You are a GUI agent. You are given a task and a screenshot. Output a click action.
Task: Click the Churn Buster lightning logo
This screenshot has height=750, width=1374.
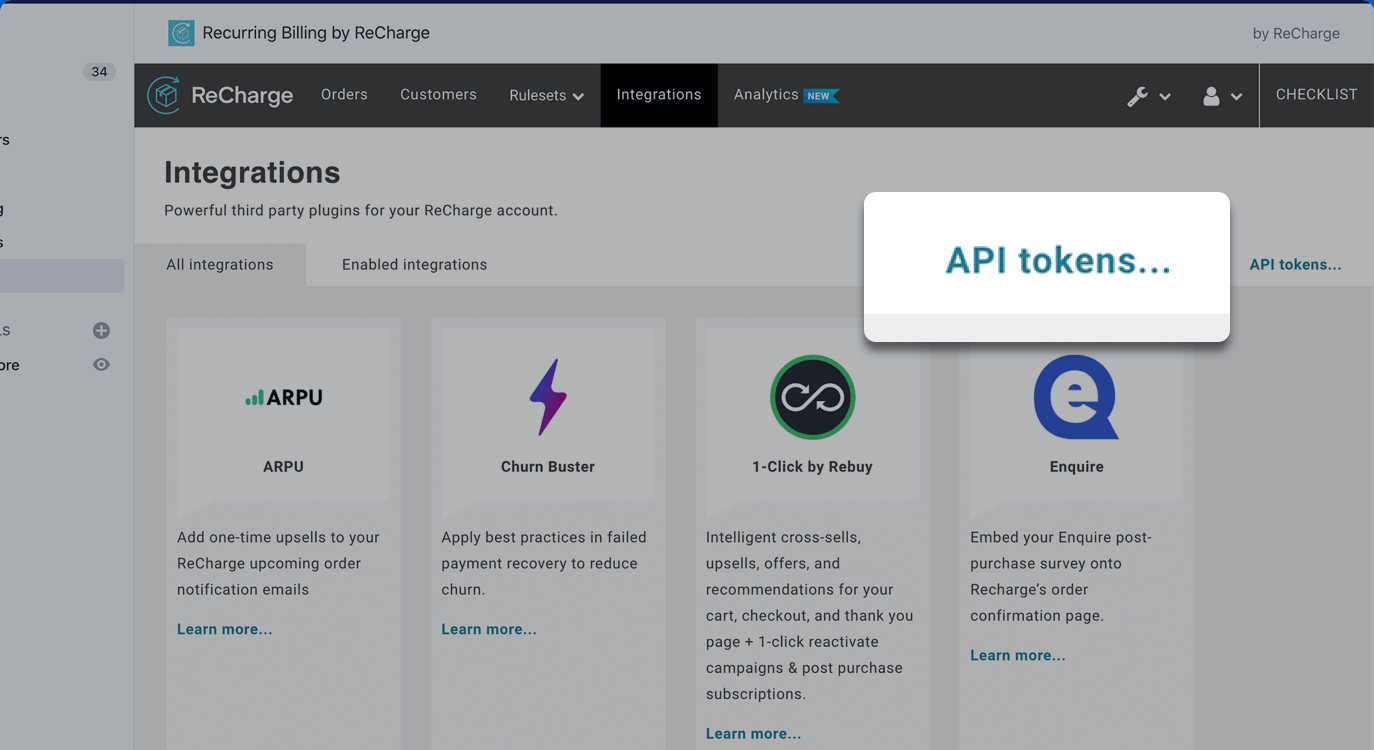(x=548, y=397)
